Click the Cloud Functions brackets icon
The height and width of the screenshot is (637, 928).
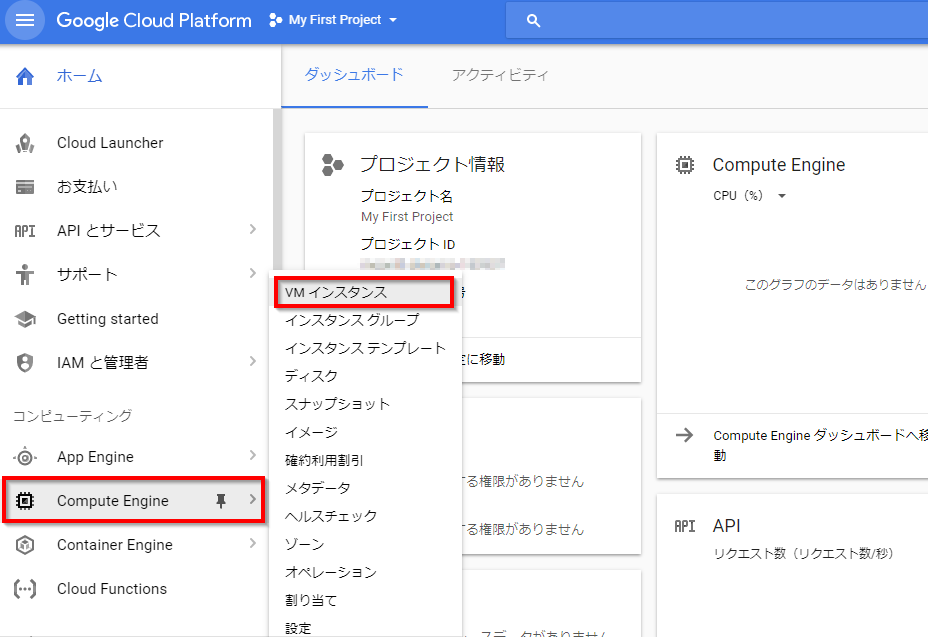(x=25, y=589)
